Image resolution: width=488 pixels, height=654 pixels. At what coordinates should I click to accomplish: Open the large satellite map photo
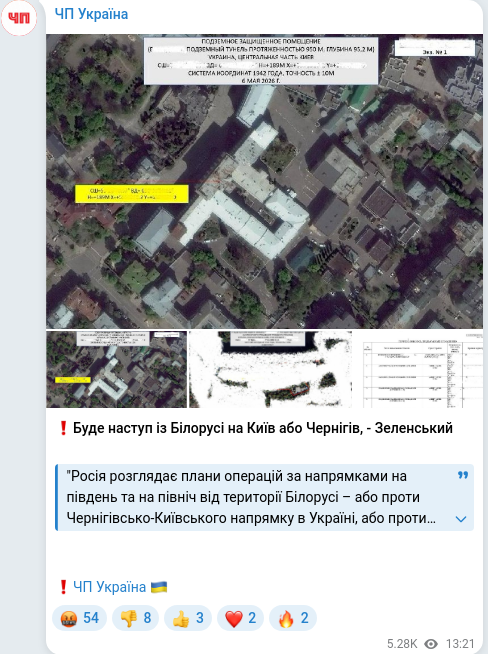coord(264,181)
